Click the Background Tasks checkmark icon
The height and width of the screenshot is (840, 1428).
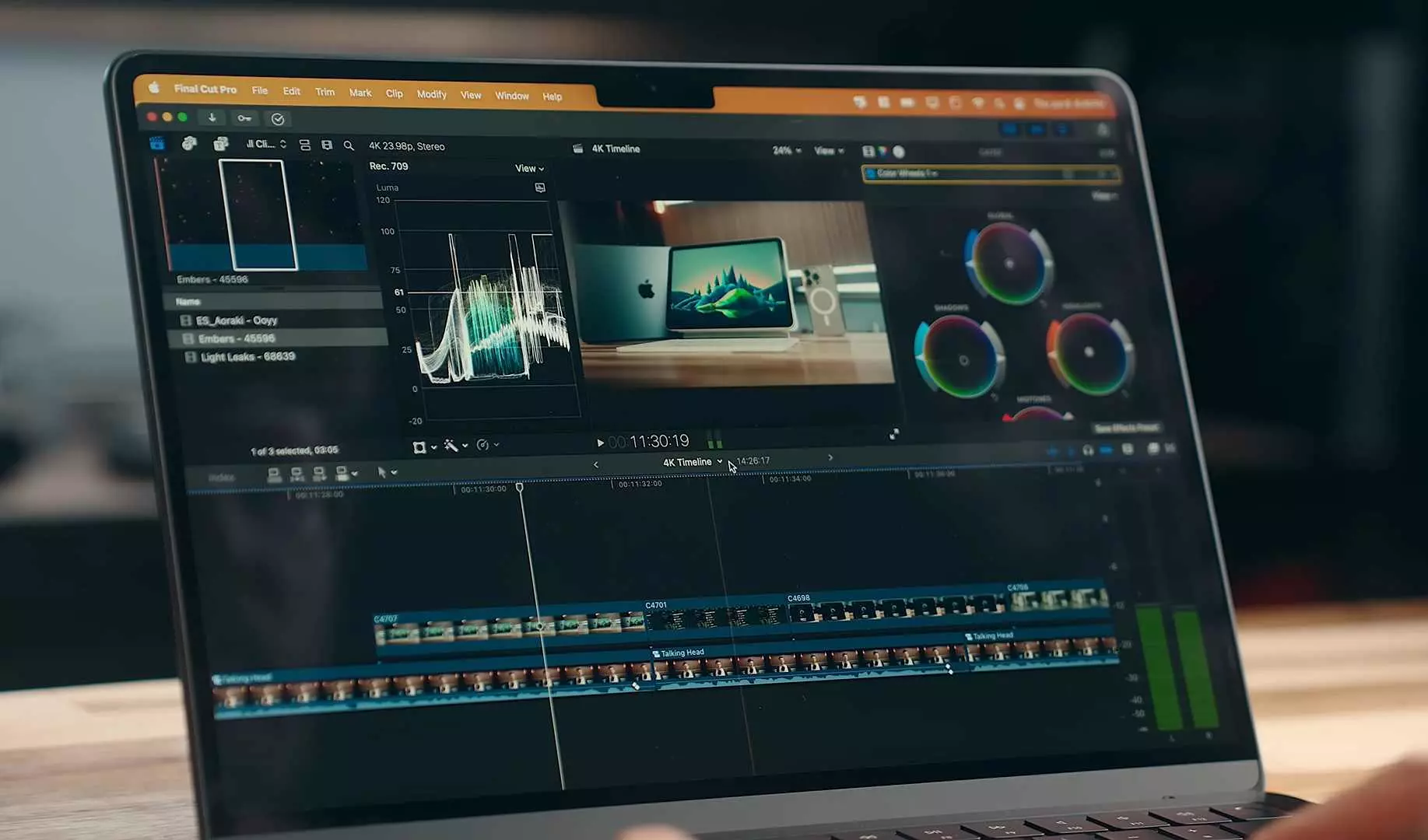[x=278, y=119]
